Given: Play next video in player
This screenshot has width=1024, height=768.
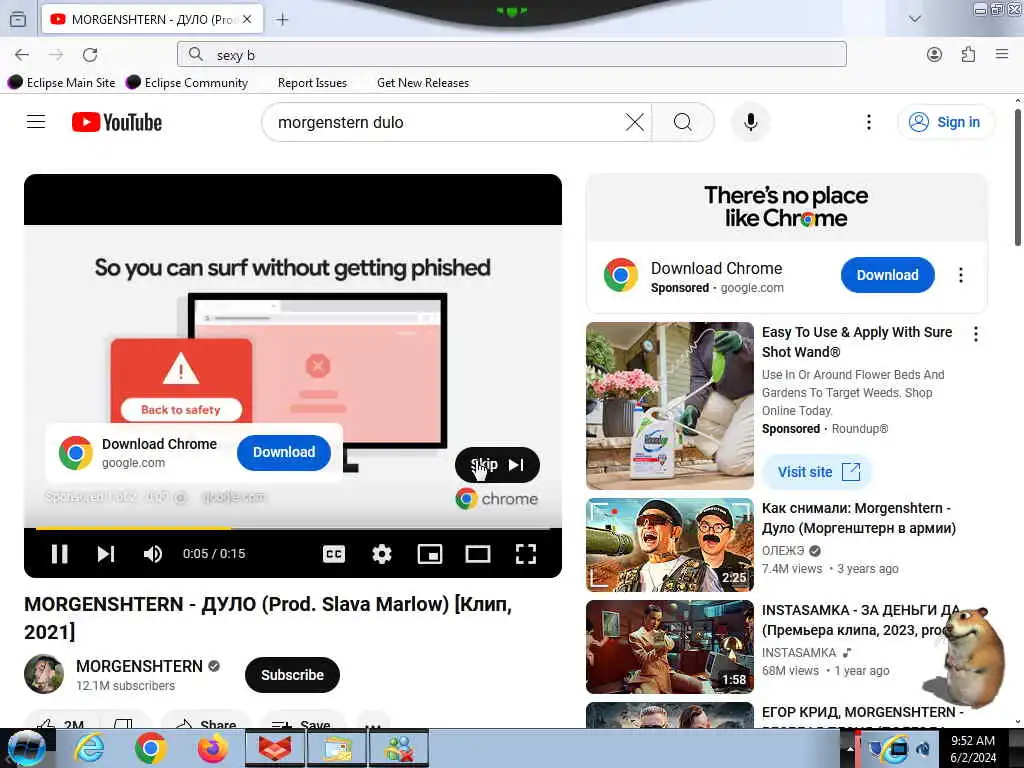Looking at the screenshot, I should [x=106, y=554].
